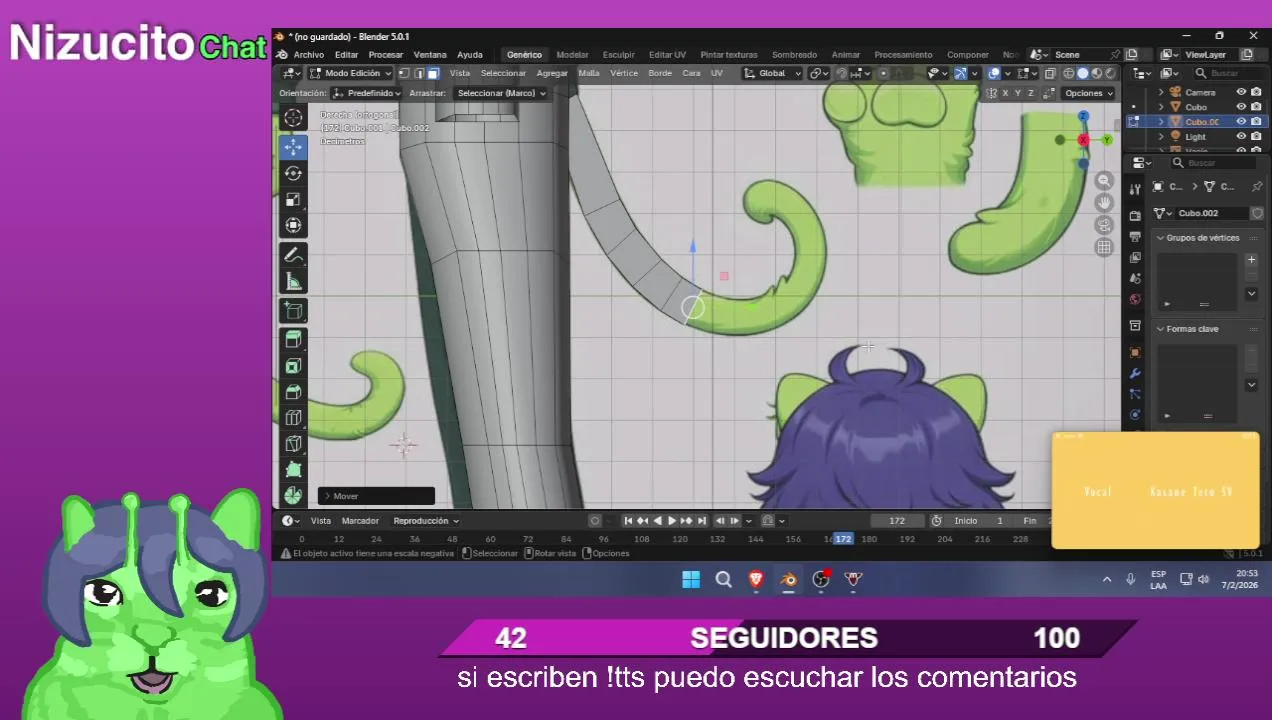Enable face select mode

(x=433, y=73)
